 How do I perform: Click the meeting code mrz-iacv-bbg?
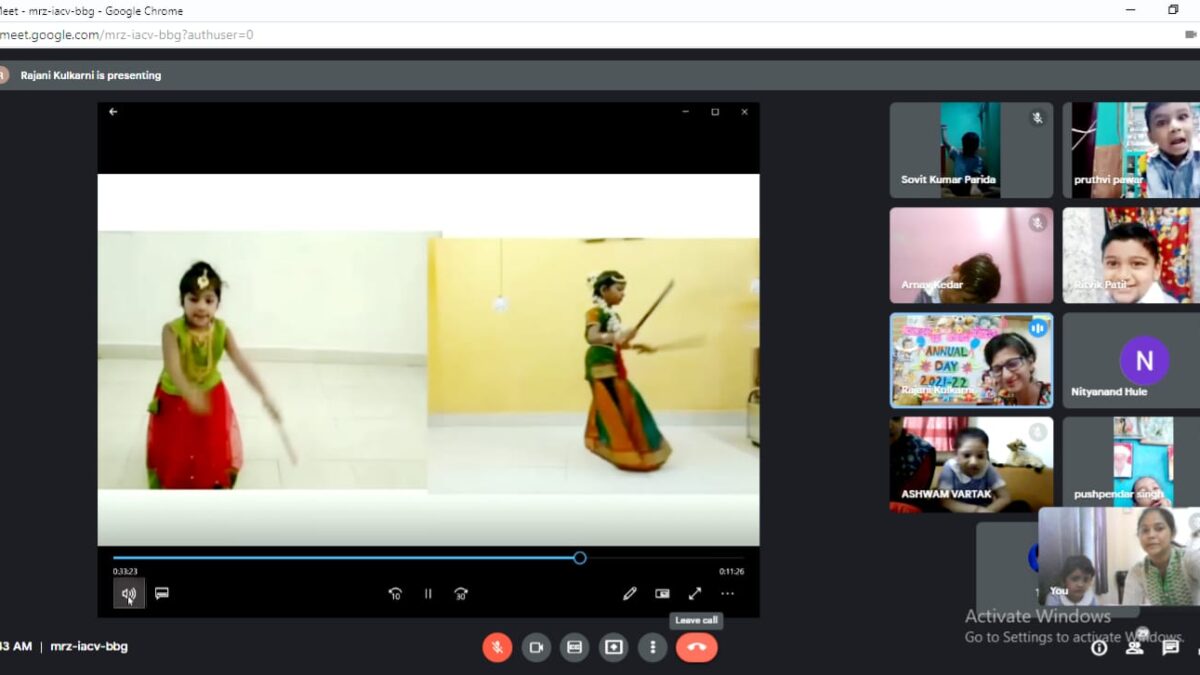tap(90, 646)
